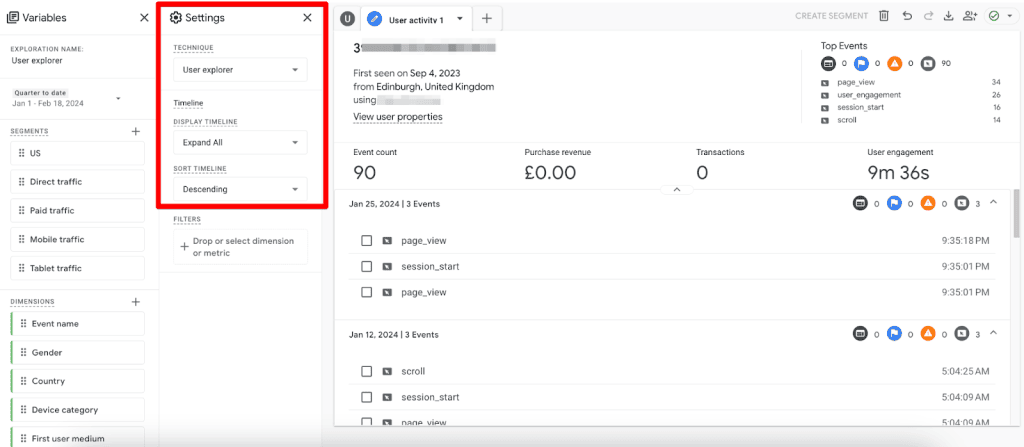Select the Paid traffic segment
The image size is (1024, 447).
coord(78,210)
